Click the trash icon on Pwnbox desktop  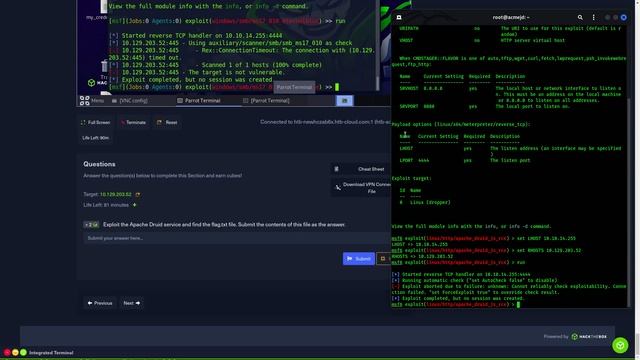click(104, 66)
